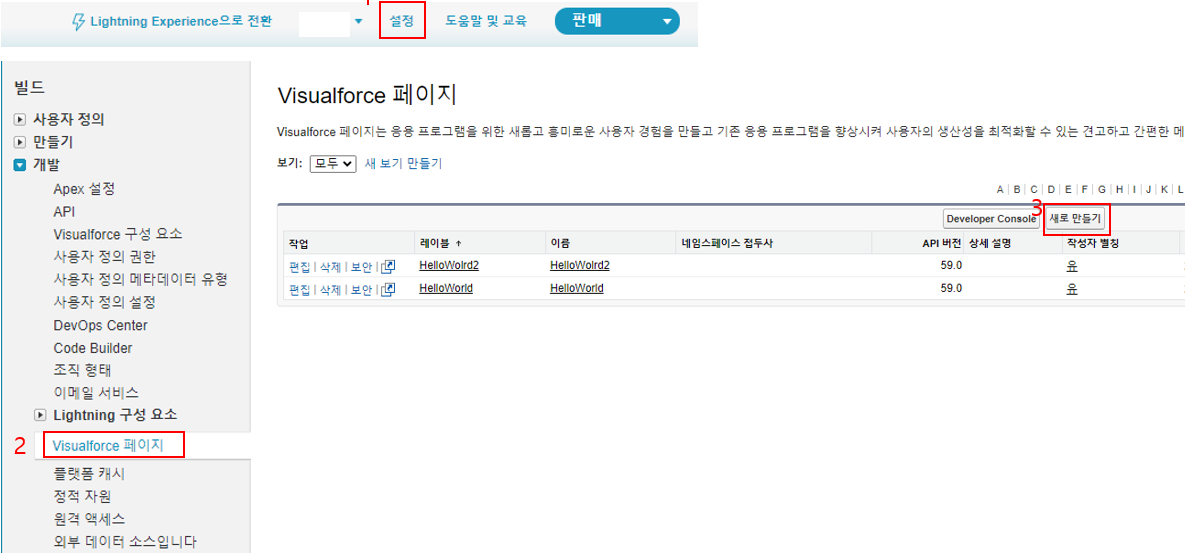
Task: Click 편집 for HelloWorld row
Action: click(299, 289)
